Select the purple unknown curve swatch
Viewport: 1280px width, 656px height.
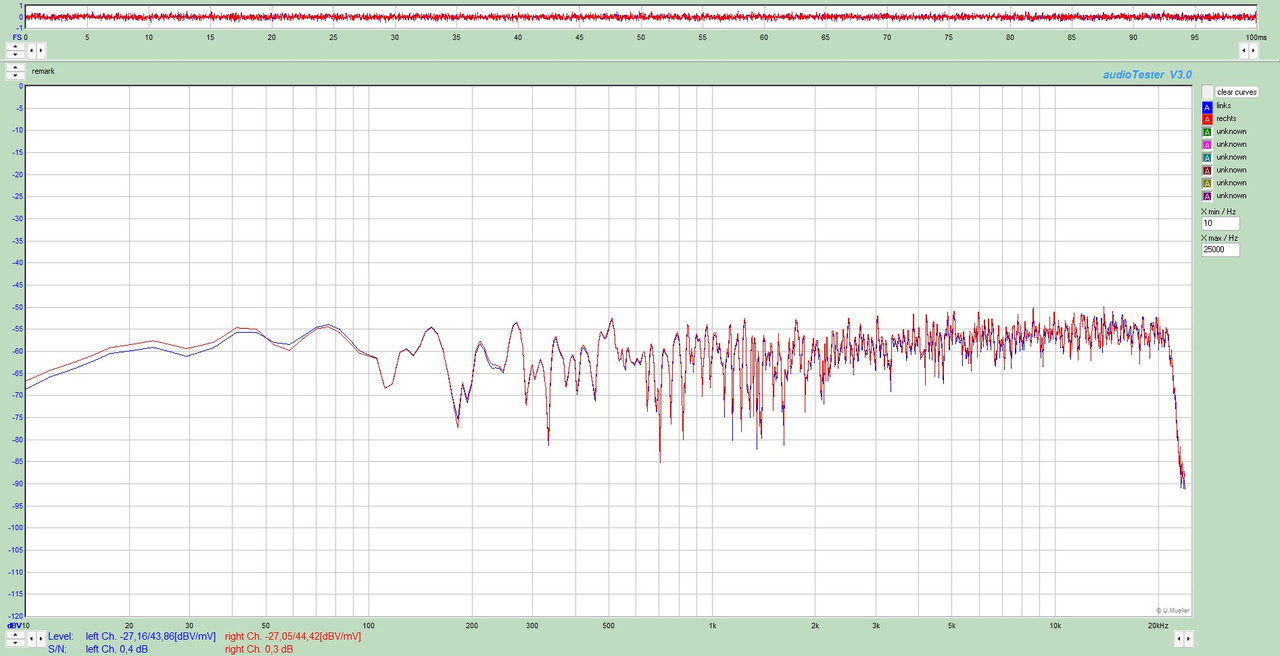(1207, 196)
